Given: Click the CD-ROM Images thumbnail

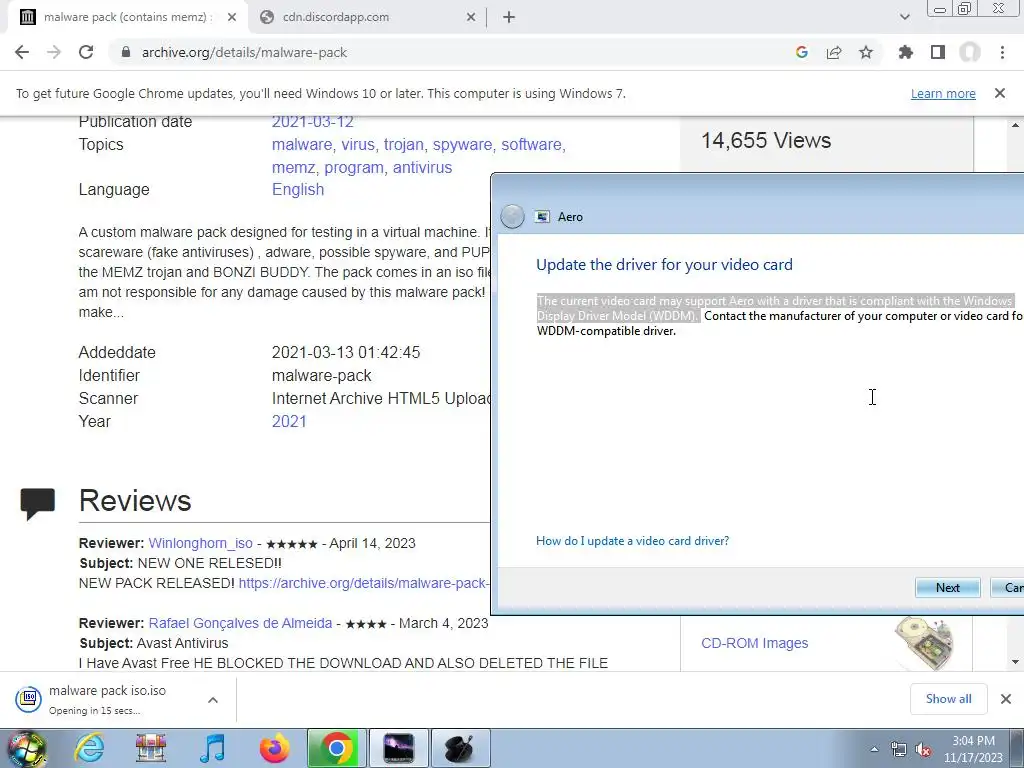Looking at the screenshot, I should click(x=923, y=643).
